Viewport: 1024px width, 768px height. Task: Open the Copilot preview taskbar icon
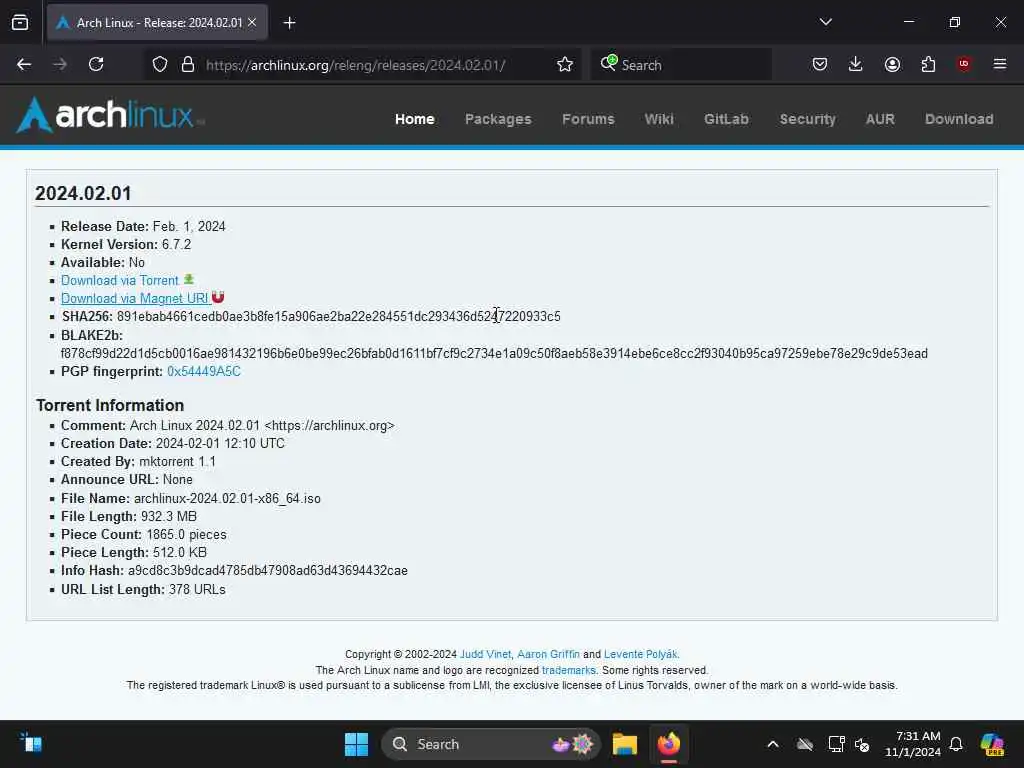992,744
